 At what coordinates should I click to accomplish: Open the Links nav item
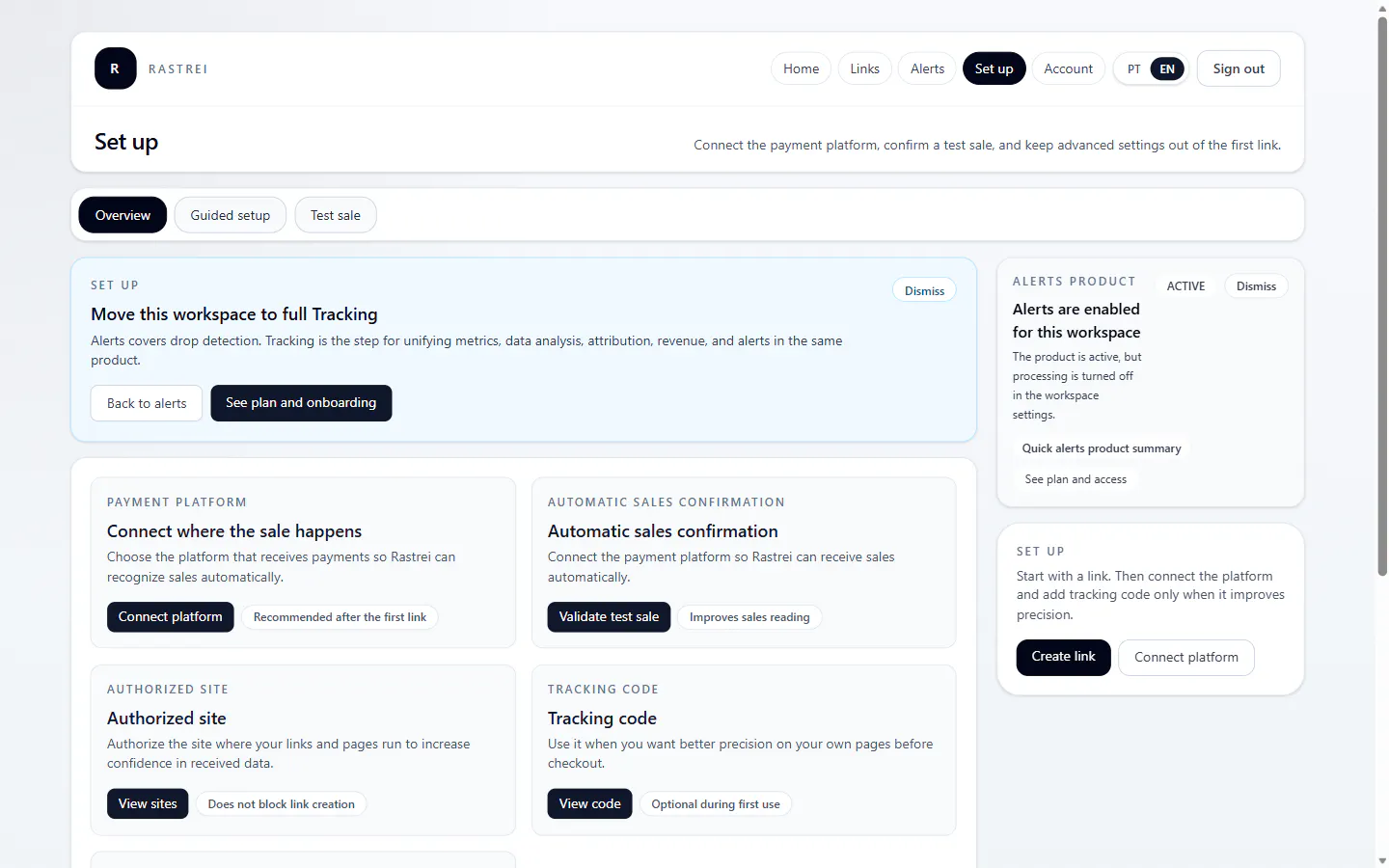pos(864,68)
